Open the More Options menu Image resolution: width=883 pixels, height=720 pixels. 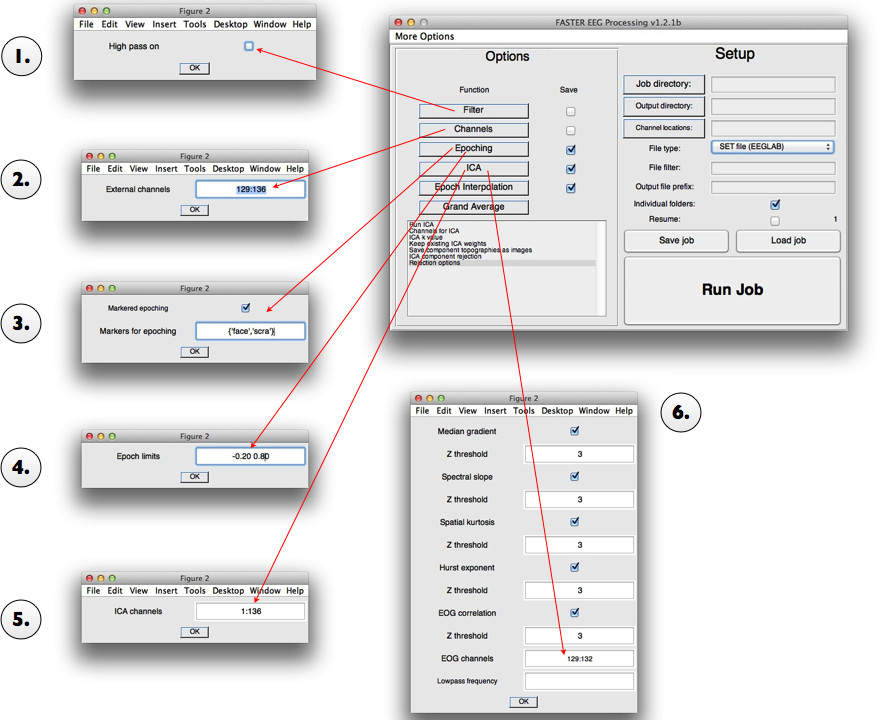[425, 37]
